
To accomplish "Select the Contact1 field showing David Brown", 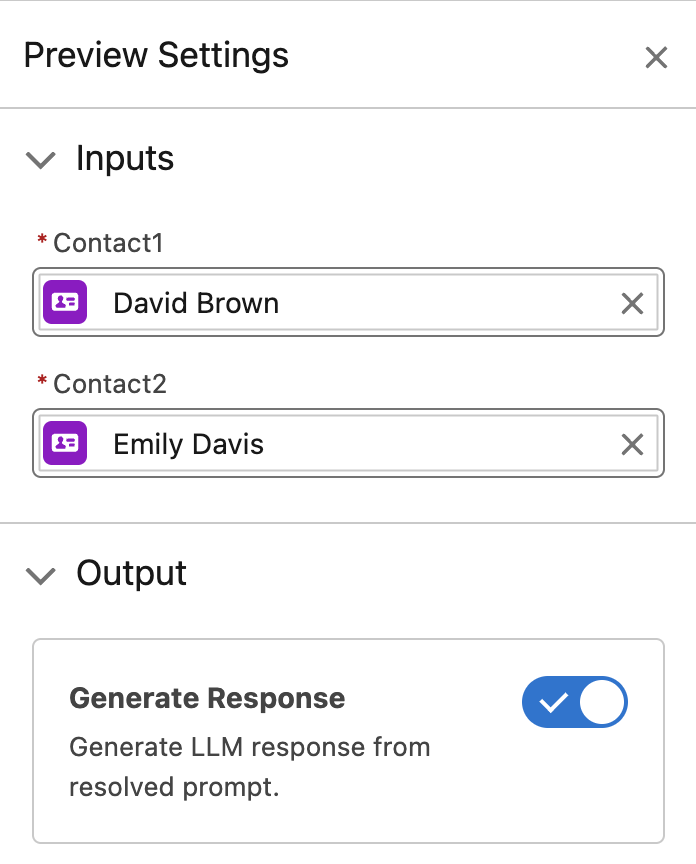I will click(x=350, y=303).
